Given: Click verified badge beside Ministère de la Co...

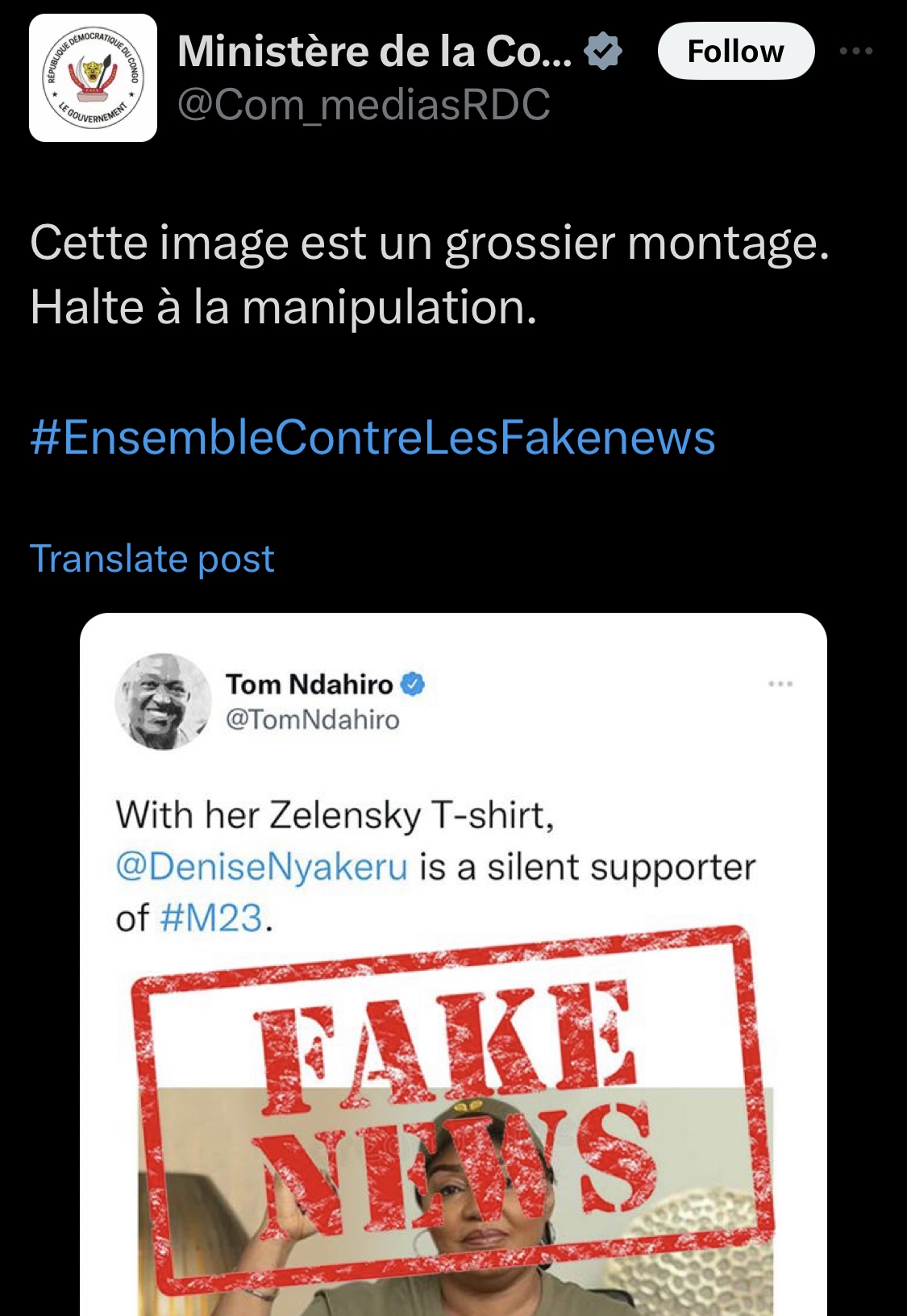Looking at the screenshot, I should click(x=603, y=52).
